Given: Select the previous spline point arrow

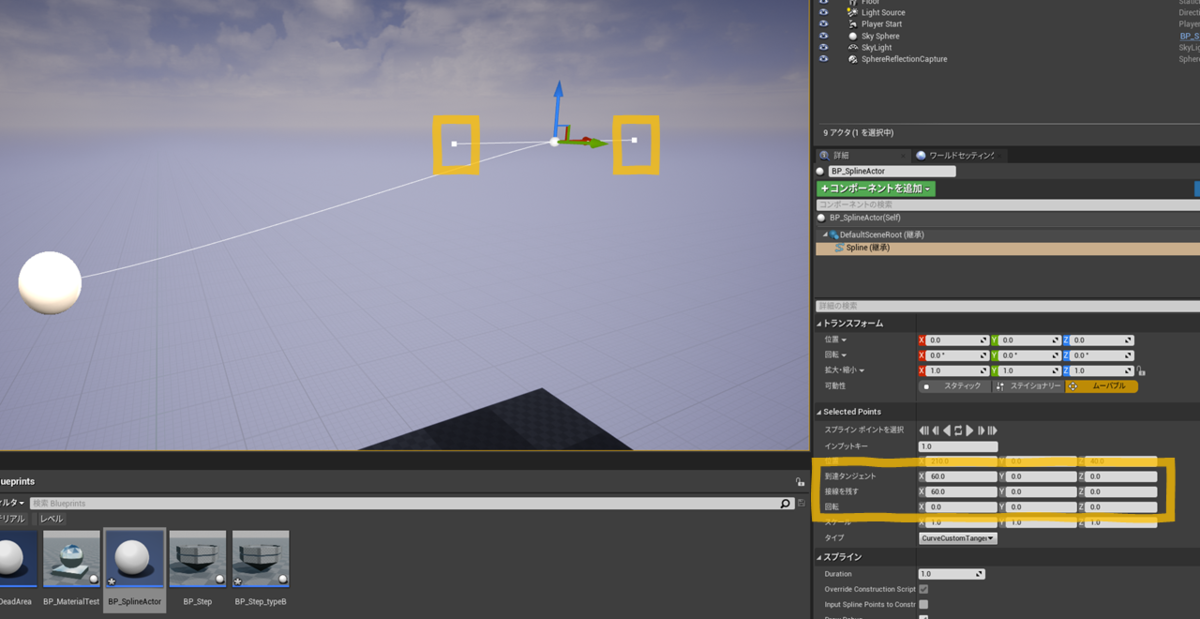Looking at the screenshot, I should pos(946,430).
